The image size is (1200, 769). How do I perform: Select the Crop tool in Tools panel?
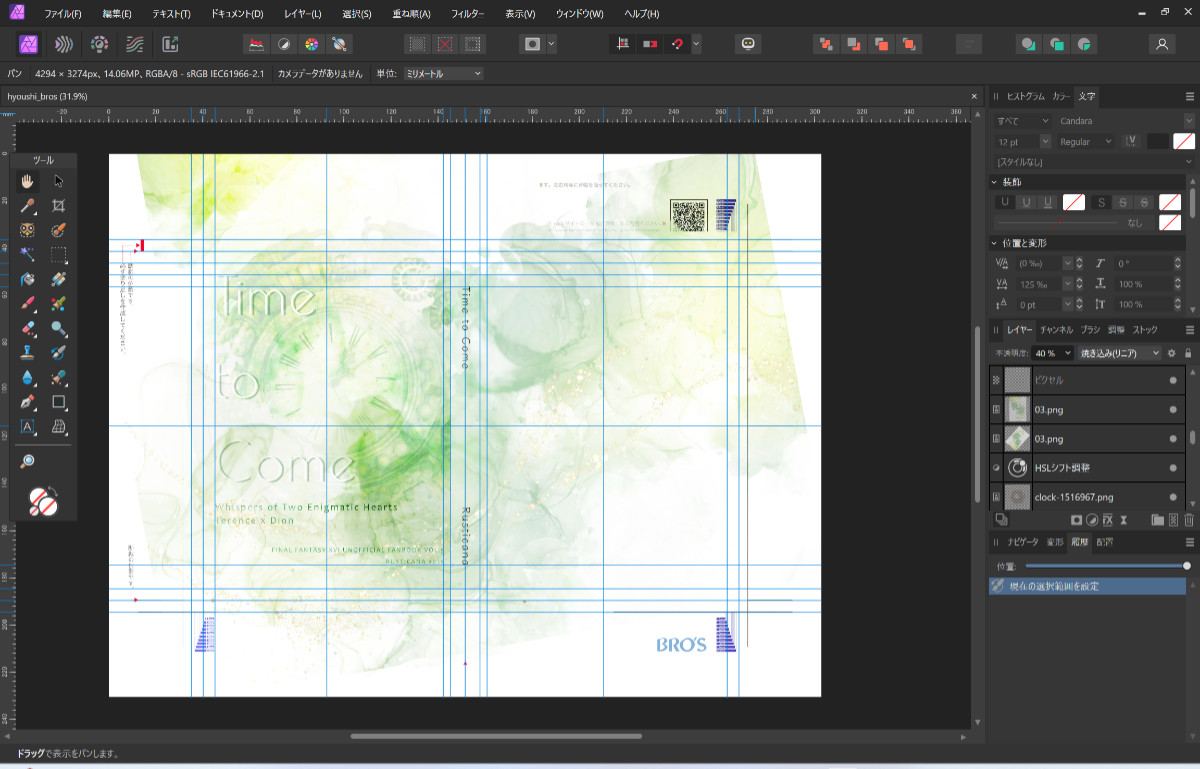pyautogui.click(x=59, y=206)
